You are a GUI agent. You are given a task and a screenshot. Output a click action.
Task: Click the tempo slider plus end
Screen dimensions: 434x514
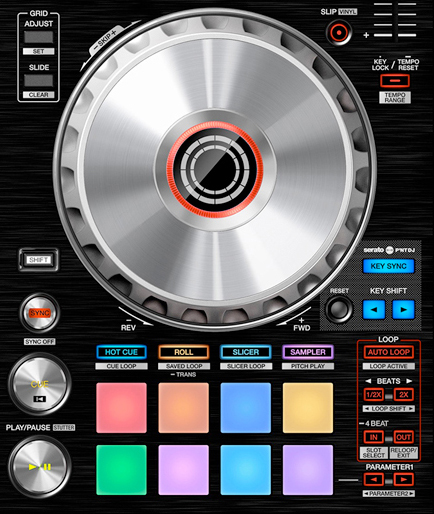(x=366, y=35)
